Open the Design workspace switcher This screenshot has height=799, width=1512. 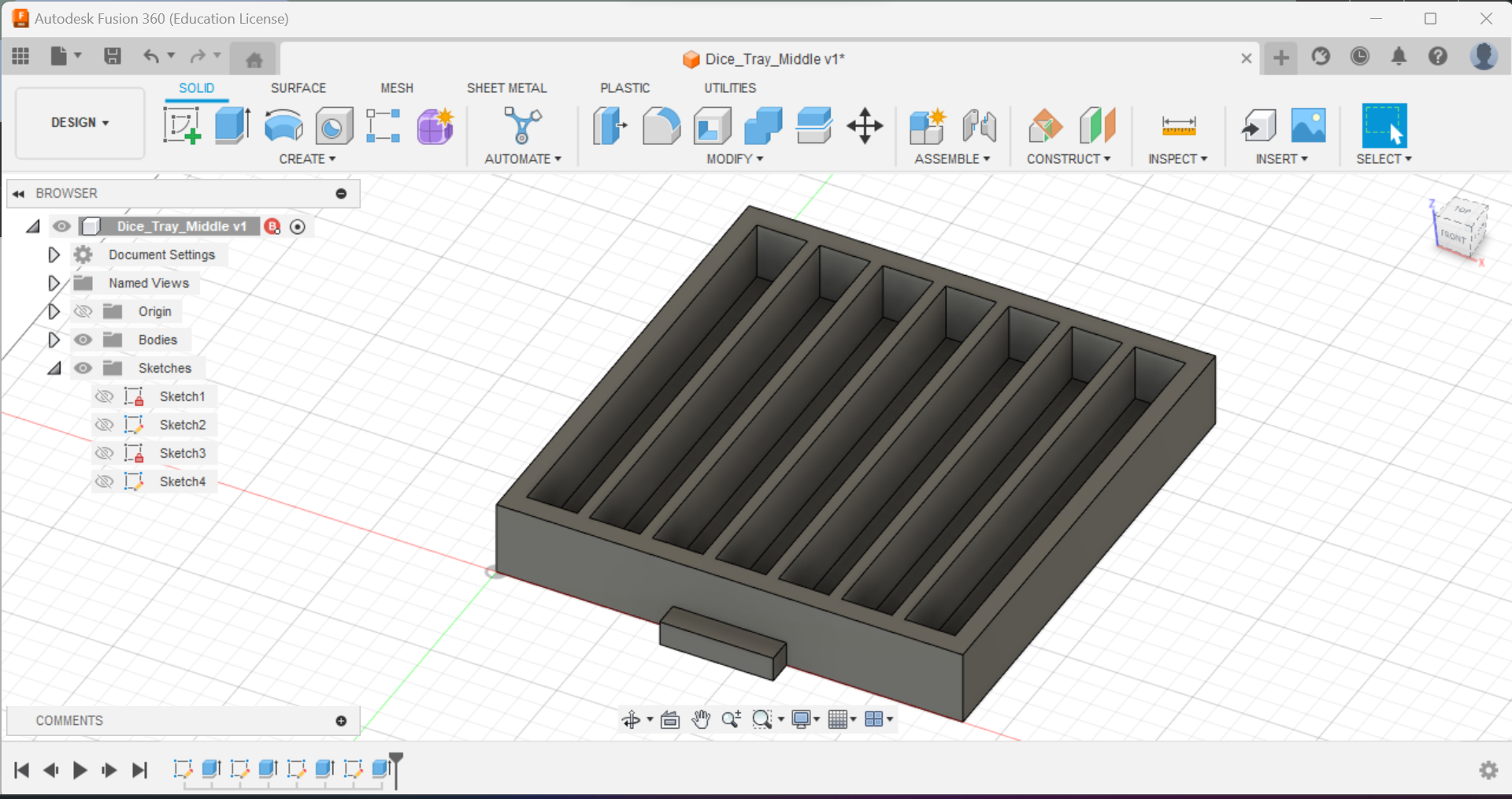pyautogui.click(x=79, y=123)
